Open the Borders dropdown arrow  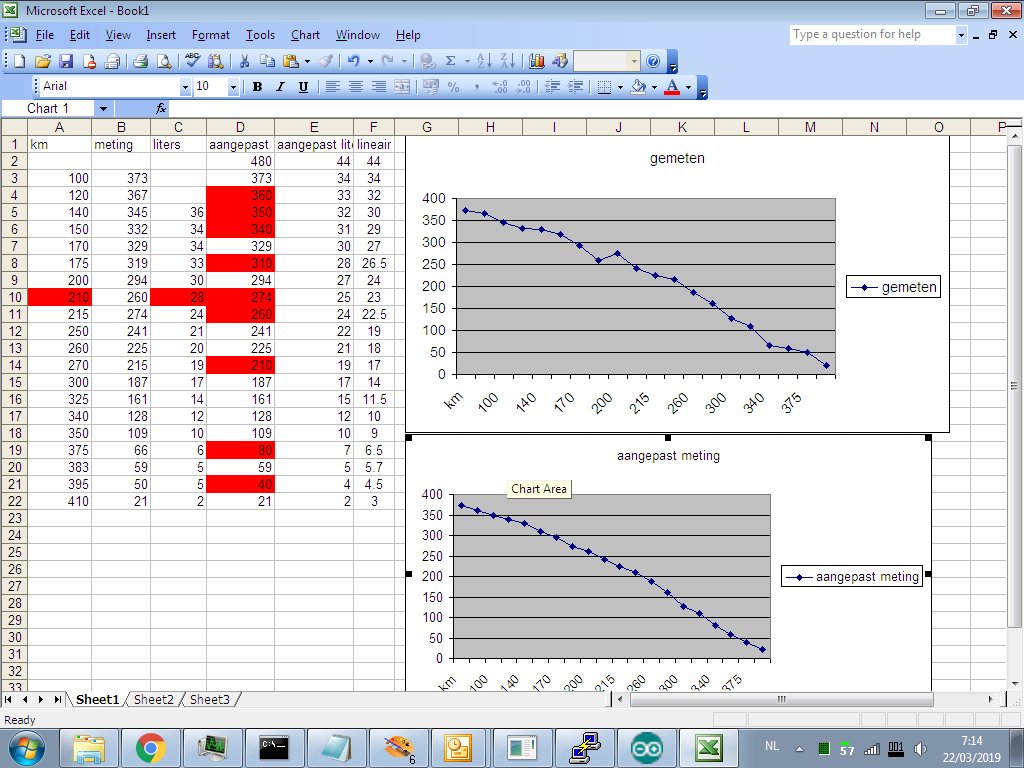[x=620, y=87]
